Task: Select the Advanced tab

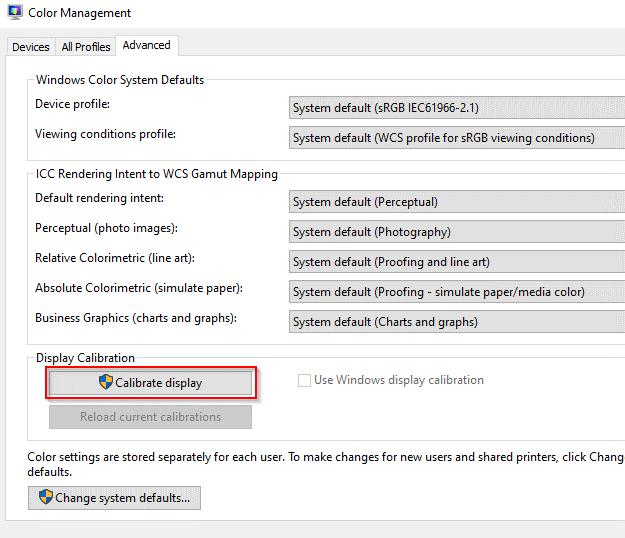Action: [146, 45]
